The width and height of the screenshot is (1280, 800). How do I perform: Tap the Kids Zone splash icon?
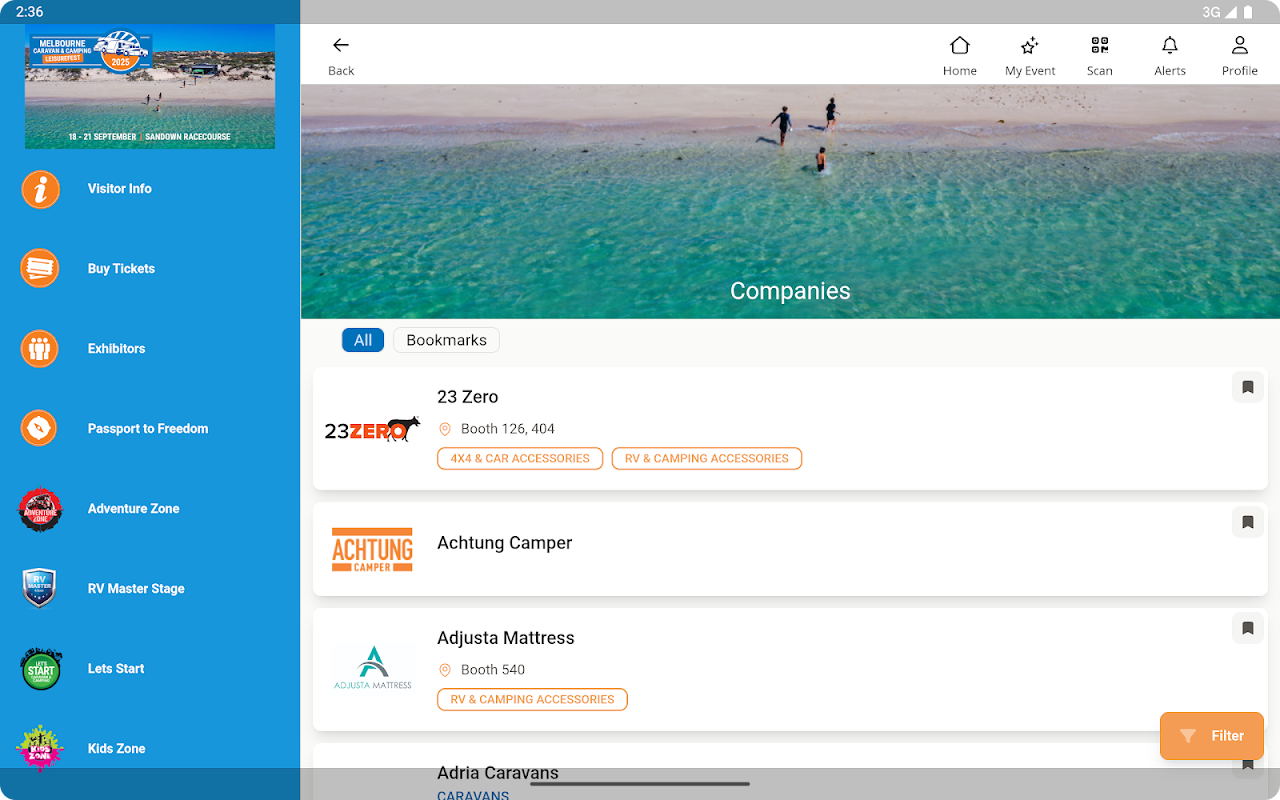[x=40, y=748]
